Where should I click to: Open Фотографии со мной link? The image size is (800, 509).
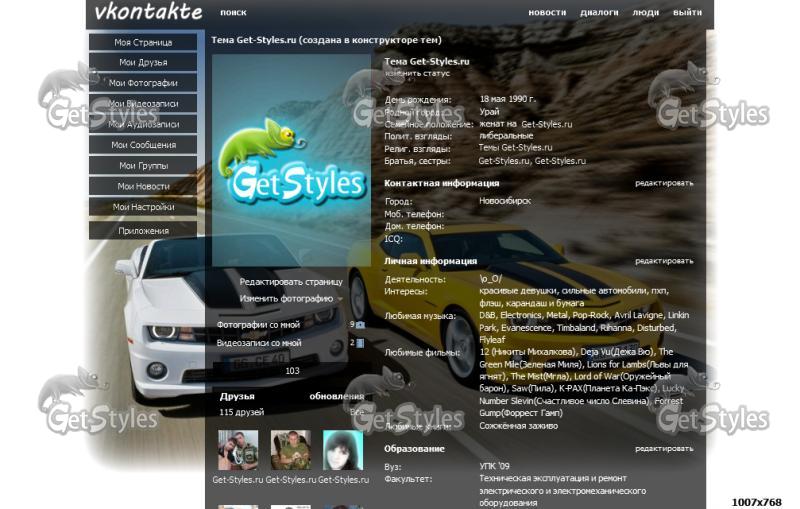(x=258, y=324)
